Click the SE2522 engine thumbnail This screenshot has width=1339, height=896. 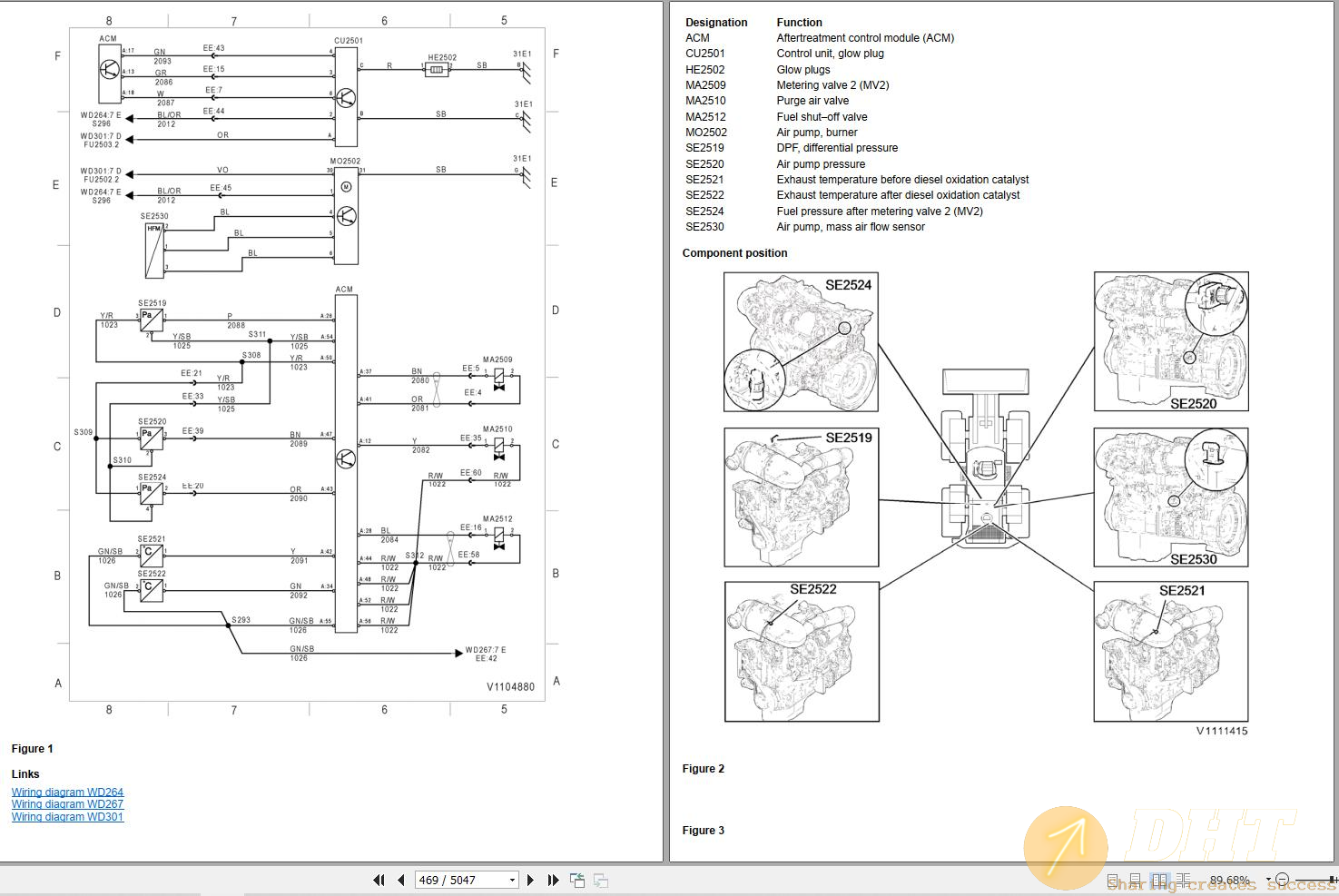coord(802,652)
